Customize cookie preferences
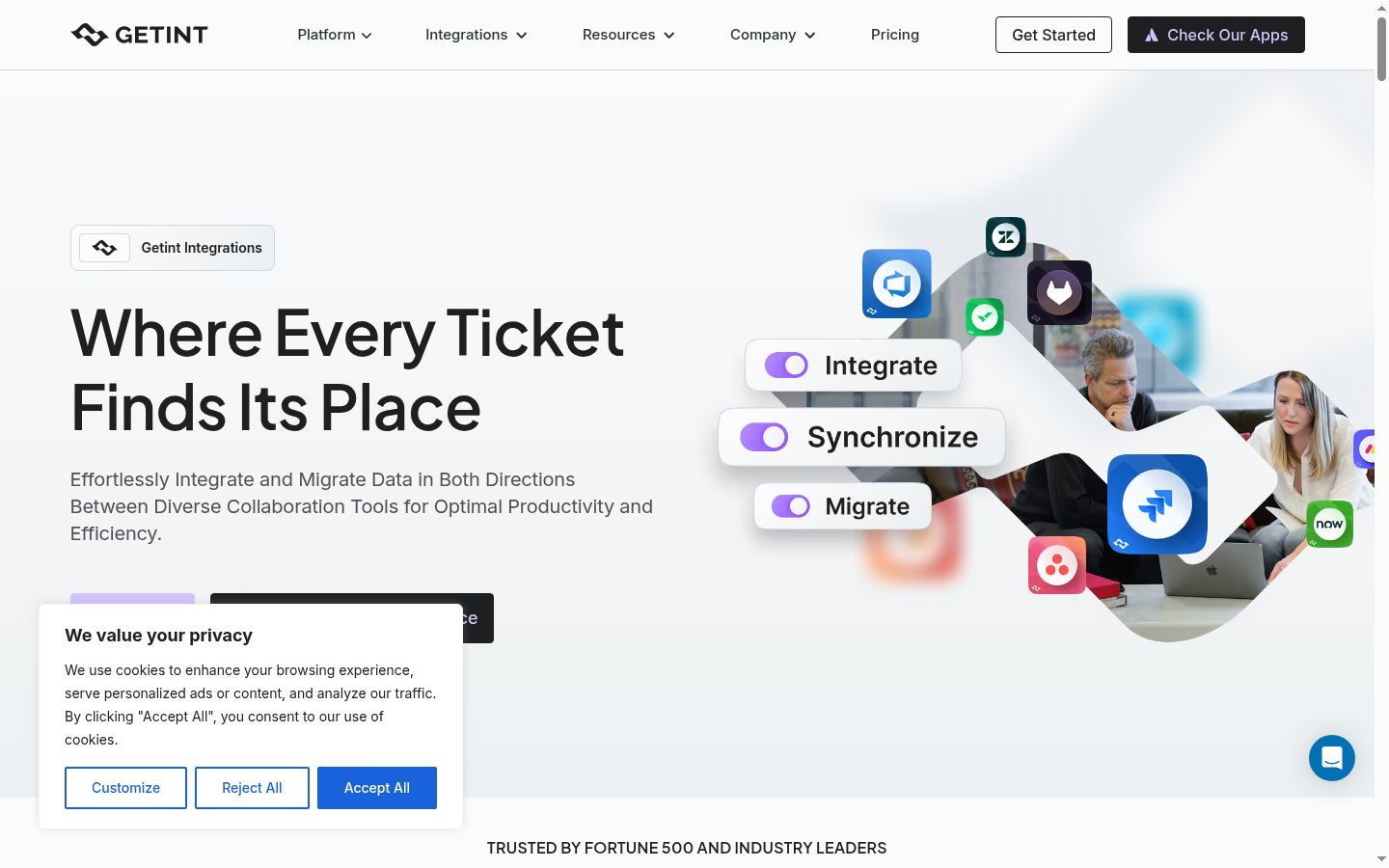1389x868 pixels. click(125, 788)
